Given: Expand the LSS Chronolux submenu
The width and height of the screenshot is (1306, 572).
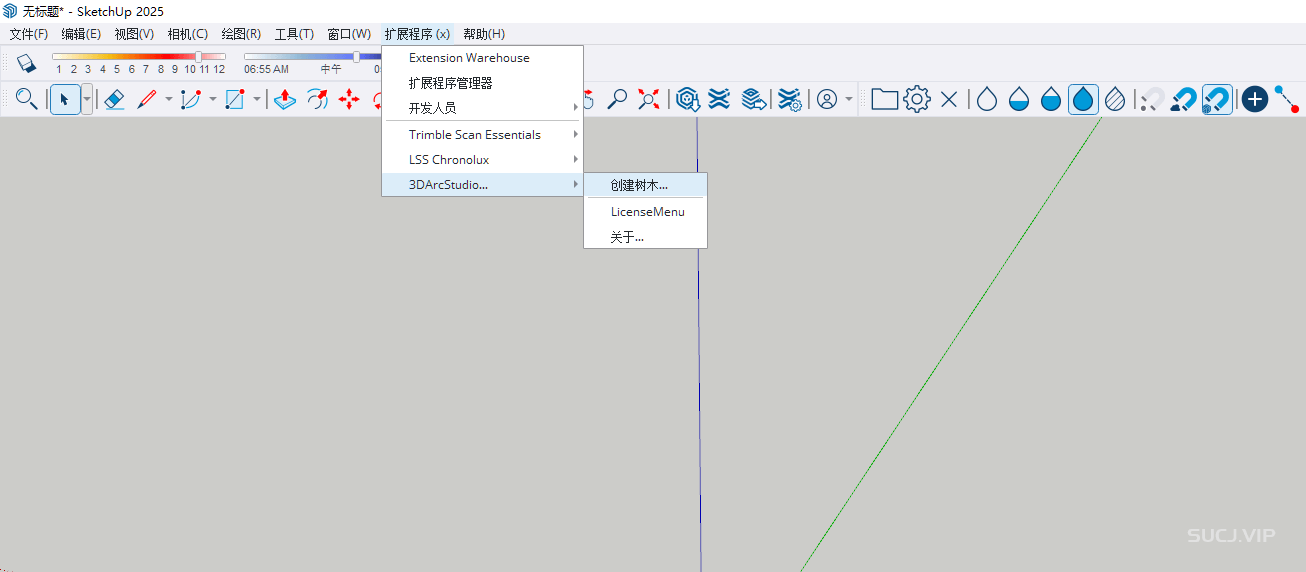Looking at the screenshot, I should pos(482,160).
